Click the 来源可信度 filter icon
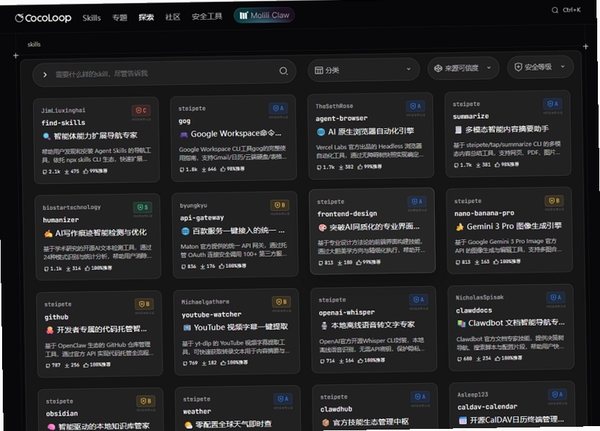The width and height of the screenshot is (600, 431). (438, 69)
